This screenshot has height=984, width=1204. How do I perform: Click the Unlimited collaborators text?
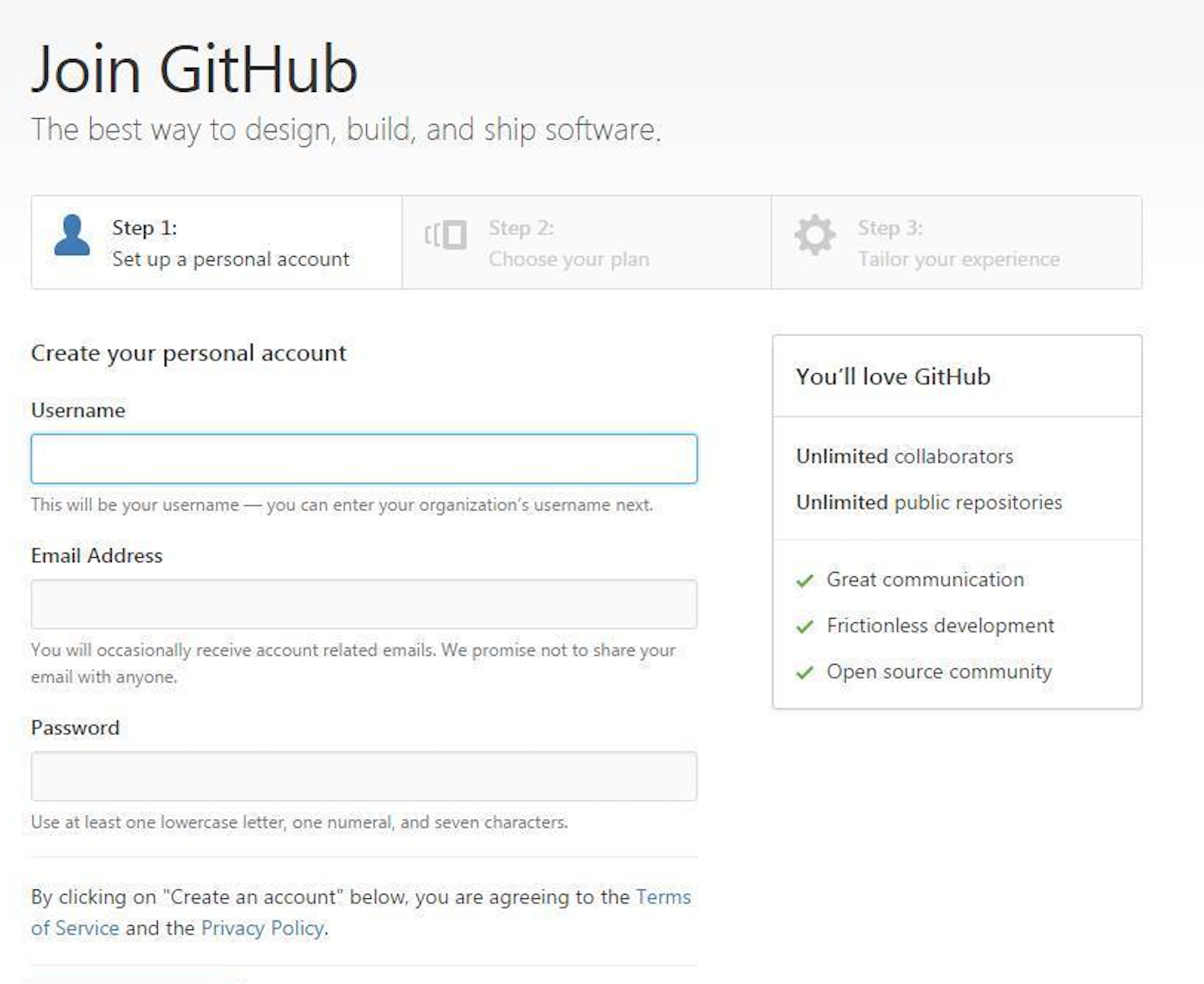click(905, 456)
